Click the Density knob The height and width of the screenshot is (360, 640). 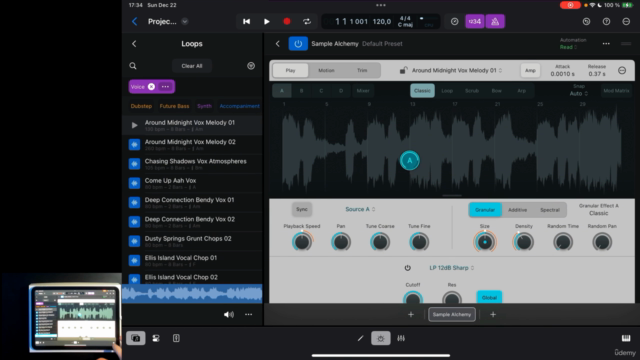(x=524, y=242)
